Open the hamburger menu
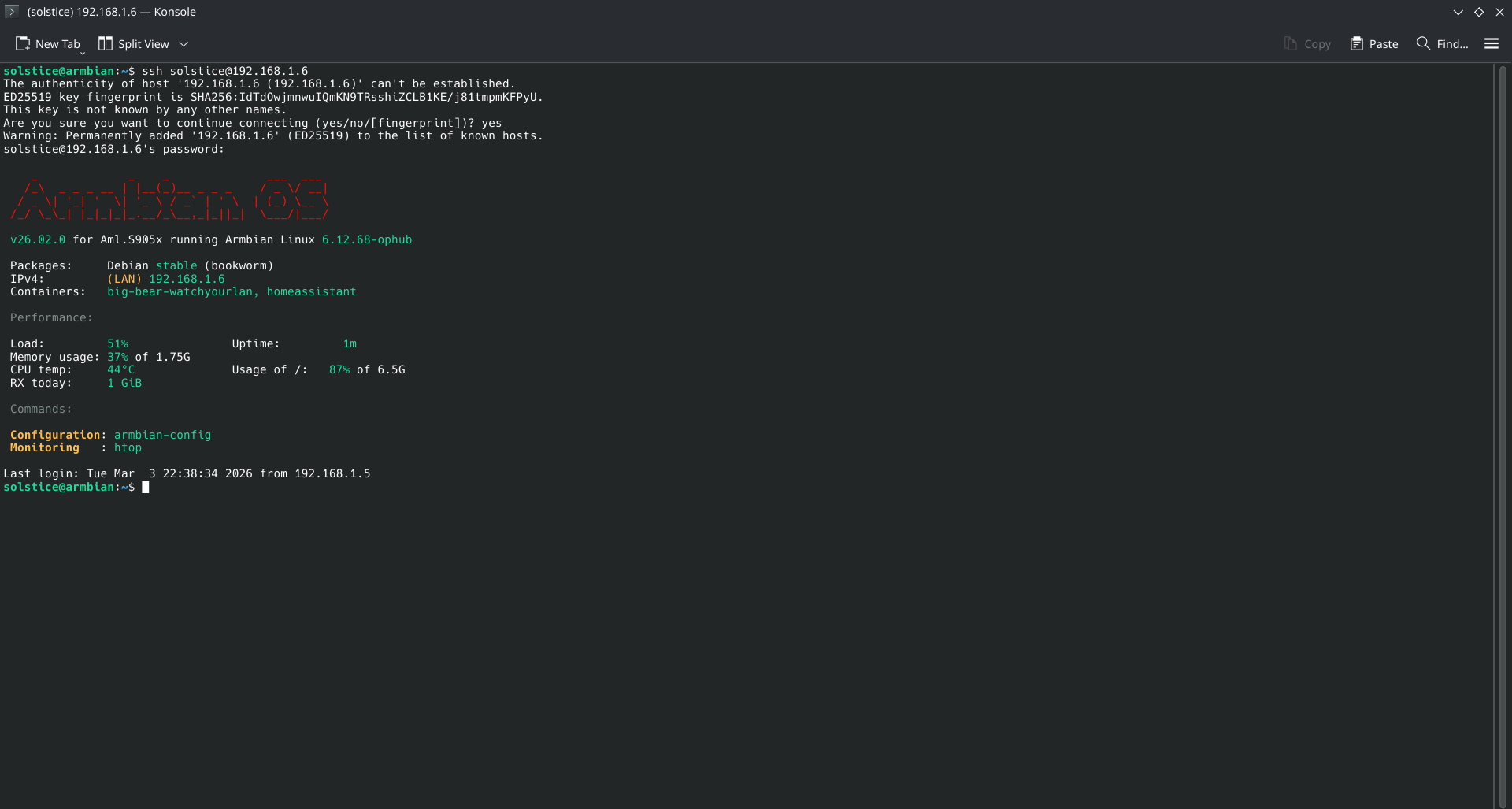Screen dimensions: 1512x809 coord(1491,44)
